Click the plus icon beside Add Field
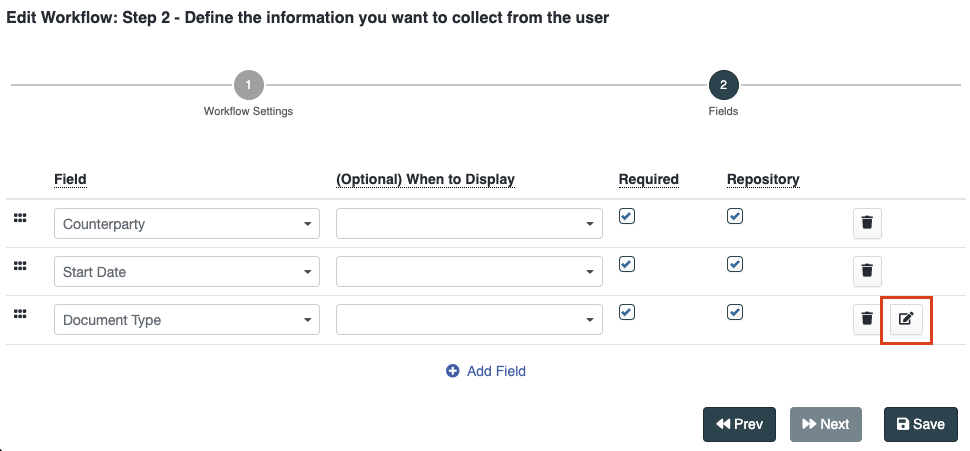The width and height of the screenshot is (970, 451). coord(452,371)
